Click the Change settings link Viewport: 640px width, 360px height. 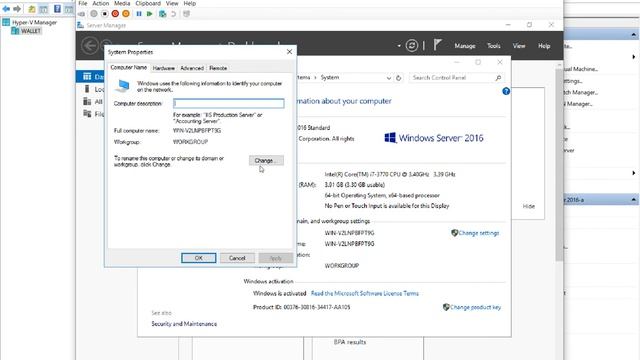pyautogui.click(x=478, y=233)
